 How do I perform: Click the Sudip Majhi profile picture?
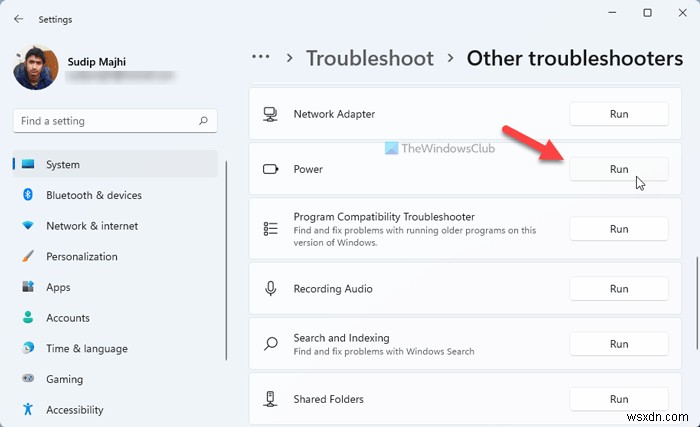(x=36, y=67)
